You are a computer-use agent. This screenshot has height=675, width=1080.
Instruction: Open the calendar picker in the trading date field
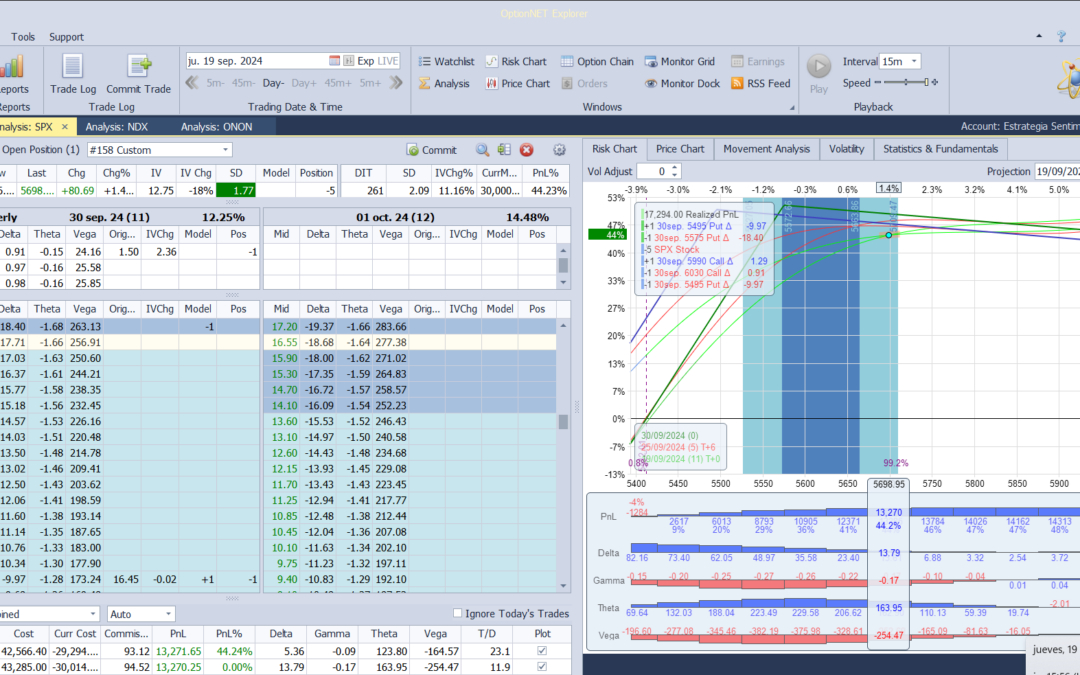pos(334,61)
